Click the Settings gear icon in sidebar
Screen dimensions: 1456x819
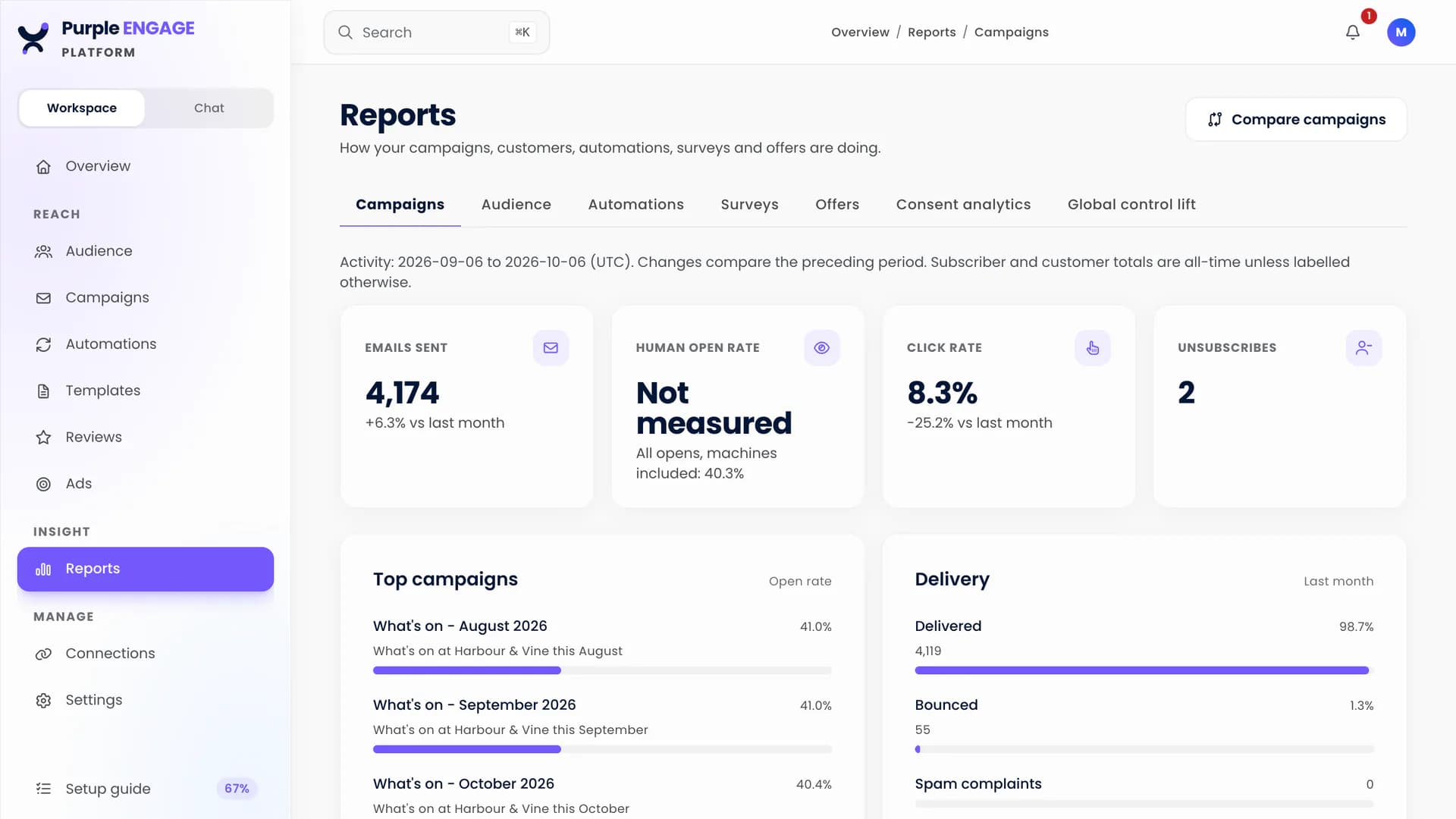pos(43,701)
